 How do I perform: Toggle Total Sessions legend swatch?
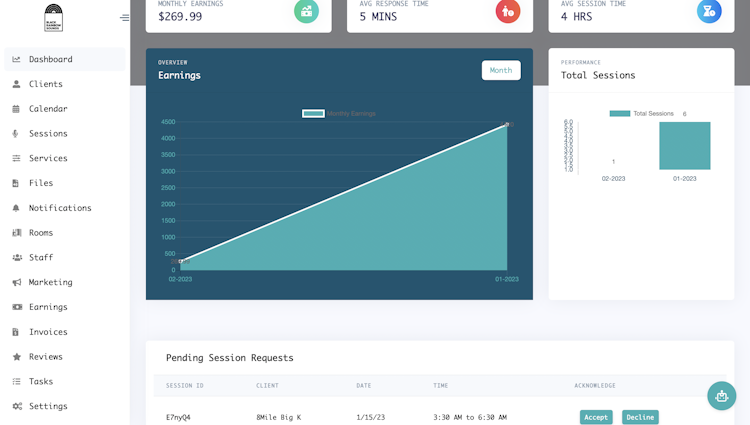click(619, 113)
